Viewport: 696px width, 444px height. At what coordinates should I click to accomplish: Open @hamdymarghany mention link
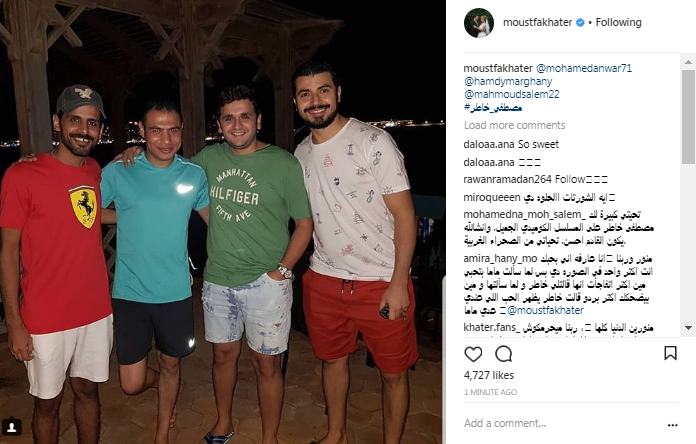pyautogui.click(x=508, y=81)
